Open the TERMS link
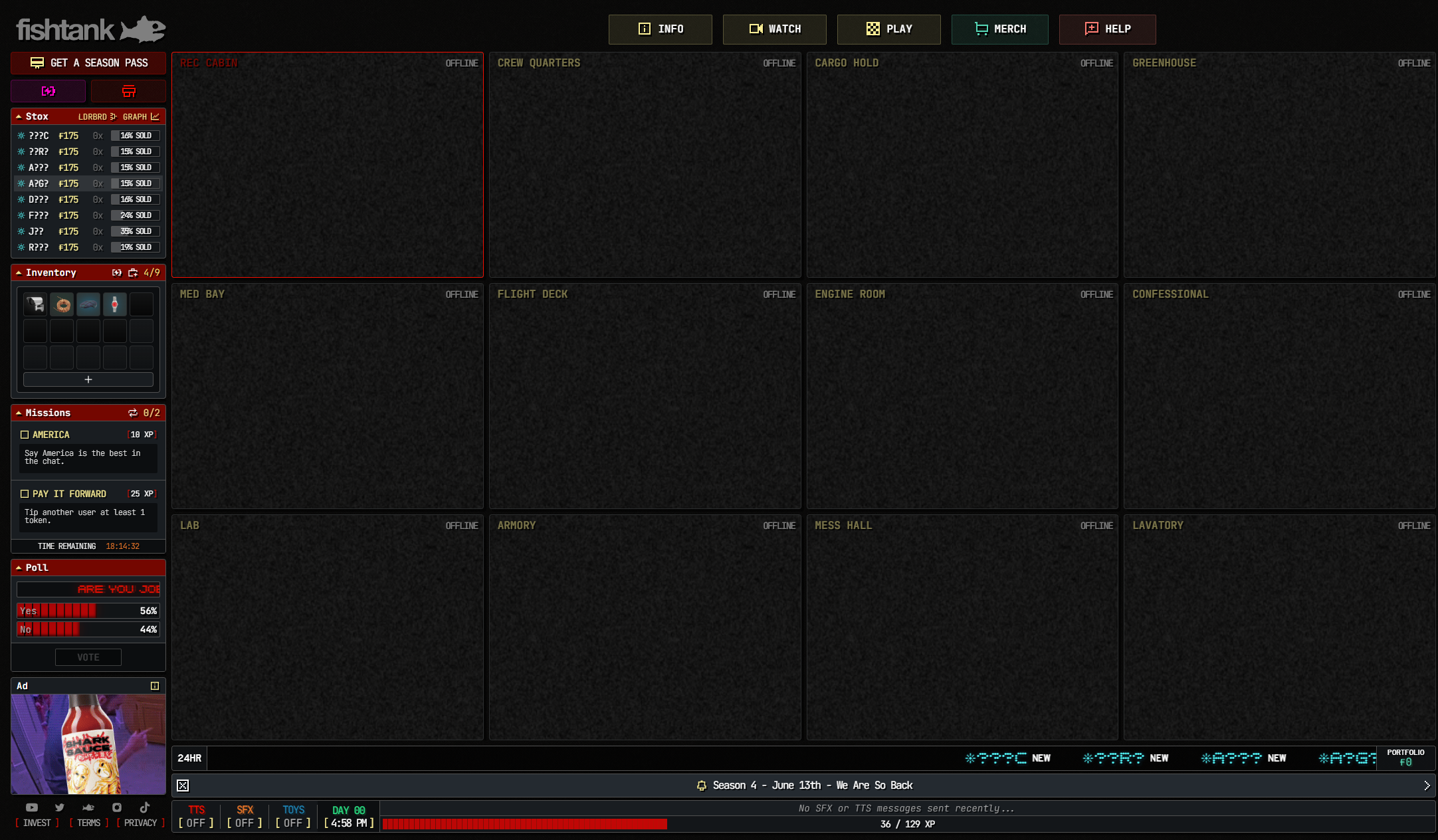 89,823
